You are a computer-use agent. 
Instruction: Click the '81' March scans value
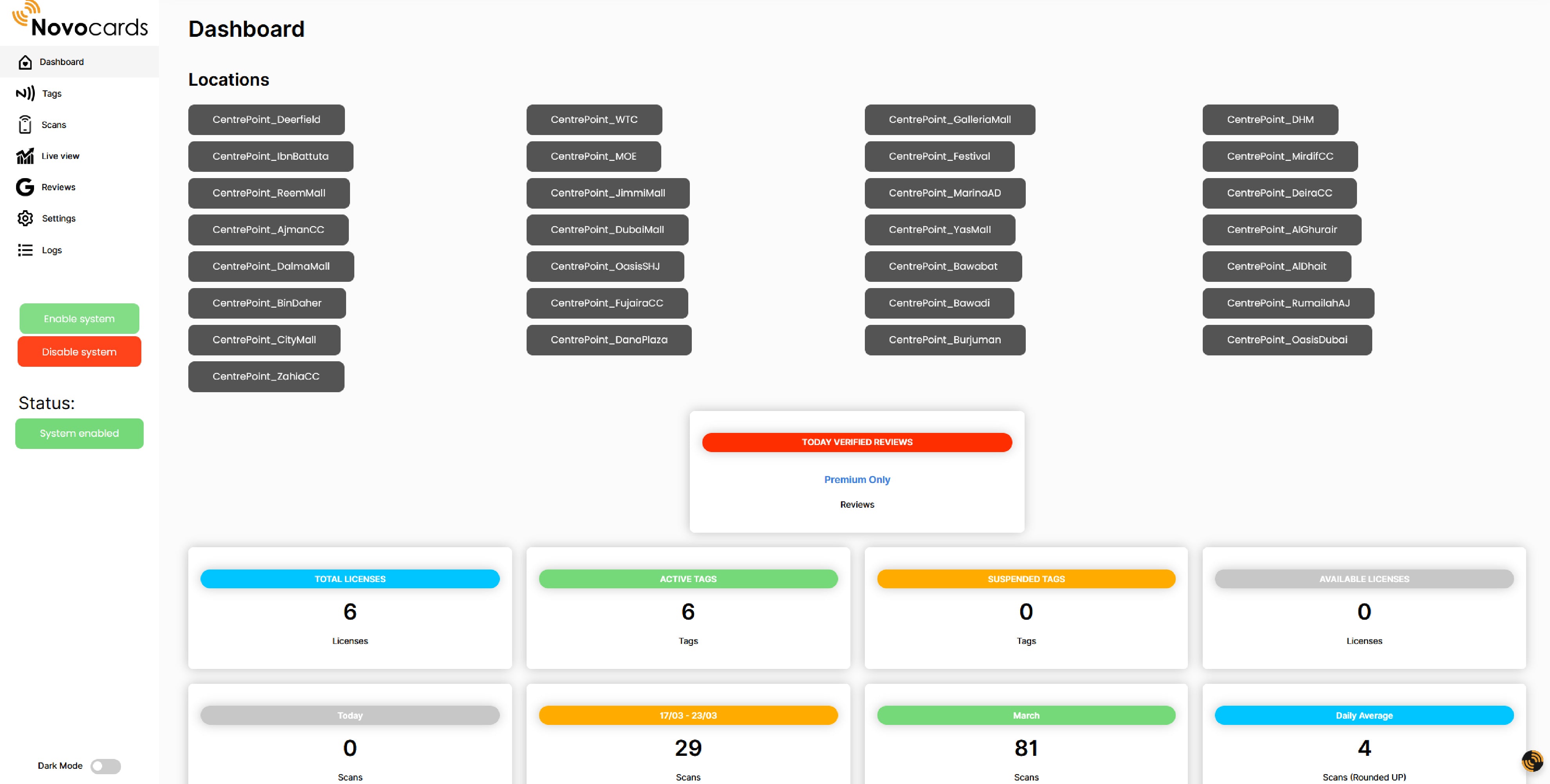(x=1026, y=748)
